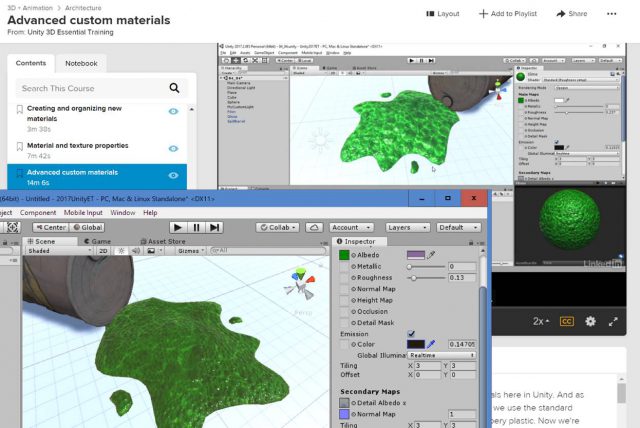Switch to the Notebook tab

(81, 64)
